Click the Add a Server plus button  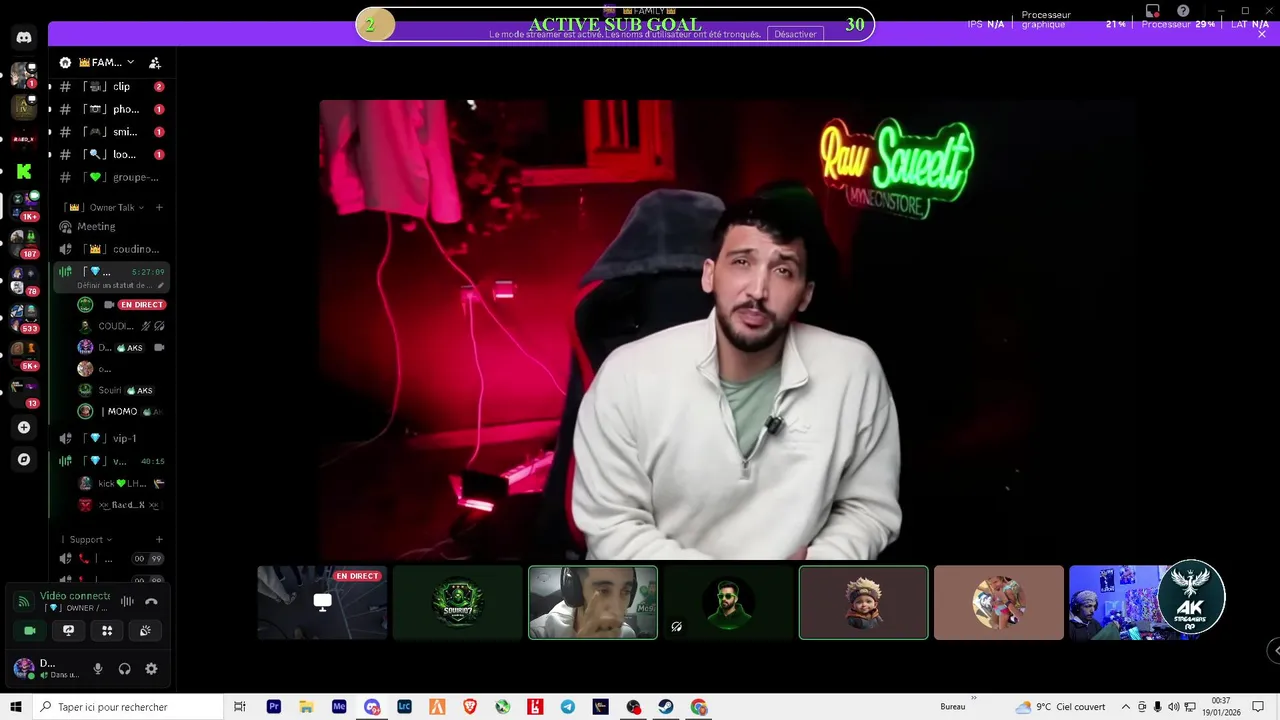tap(24, 427)
